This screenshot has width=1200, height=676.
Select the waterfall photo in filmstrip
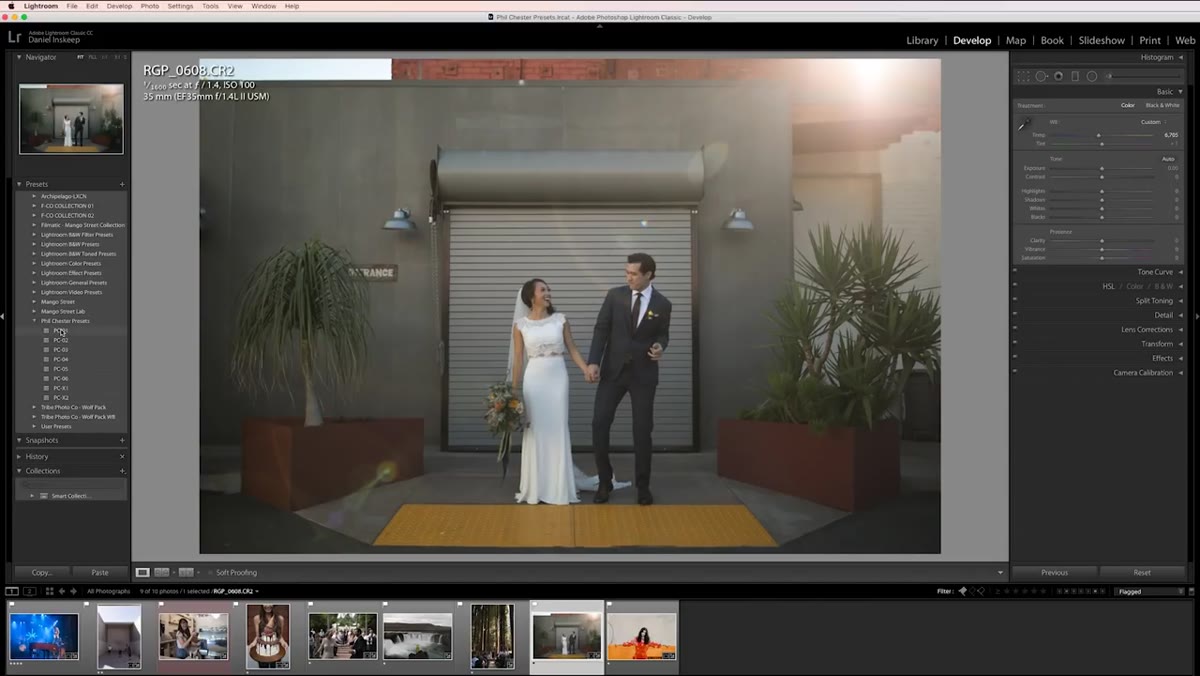tap(418, 635)
